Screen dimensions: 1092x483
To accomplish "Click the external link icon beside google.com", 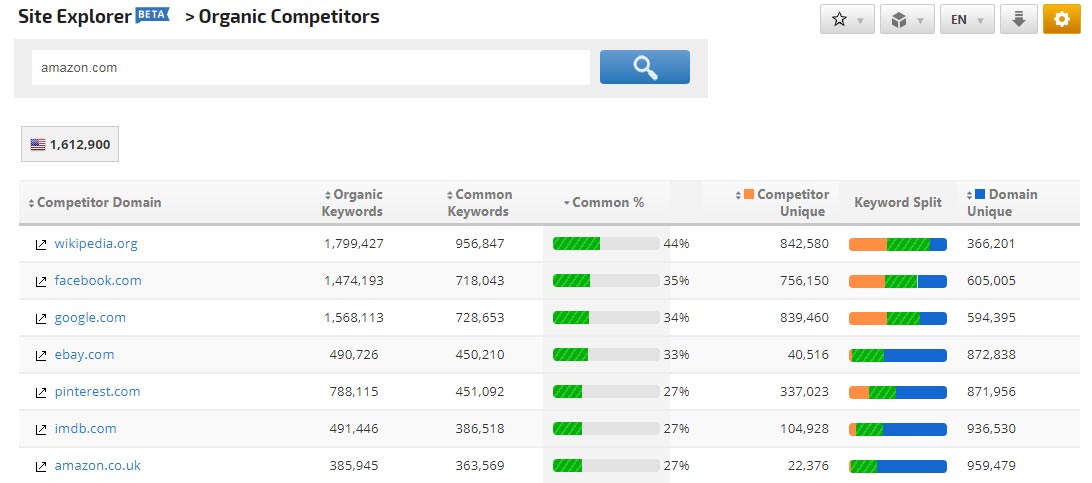I will [41, 318].
